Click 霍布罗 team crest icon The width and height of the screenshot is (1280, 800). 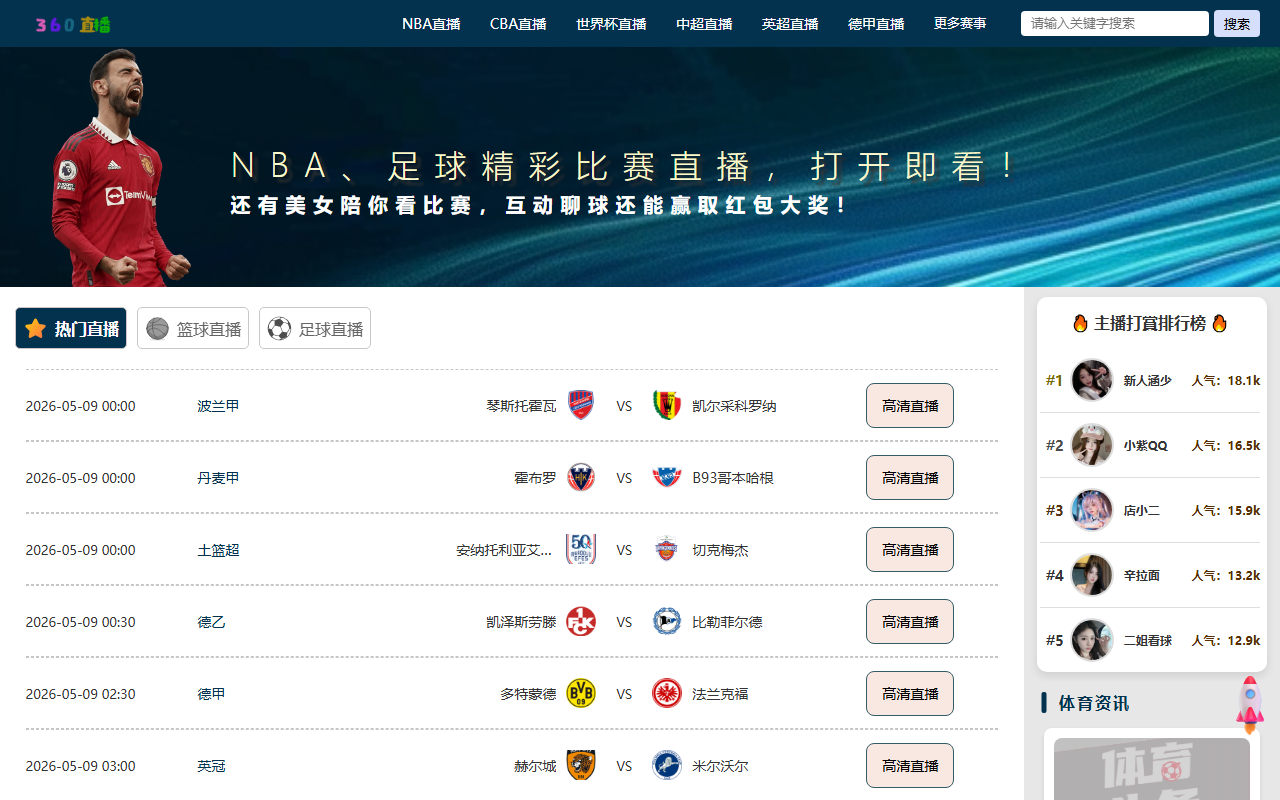coord(581,477)
